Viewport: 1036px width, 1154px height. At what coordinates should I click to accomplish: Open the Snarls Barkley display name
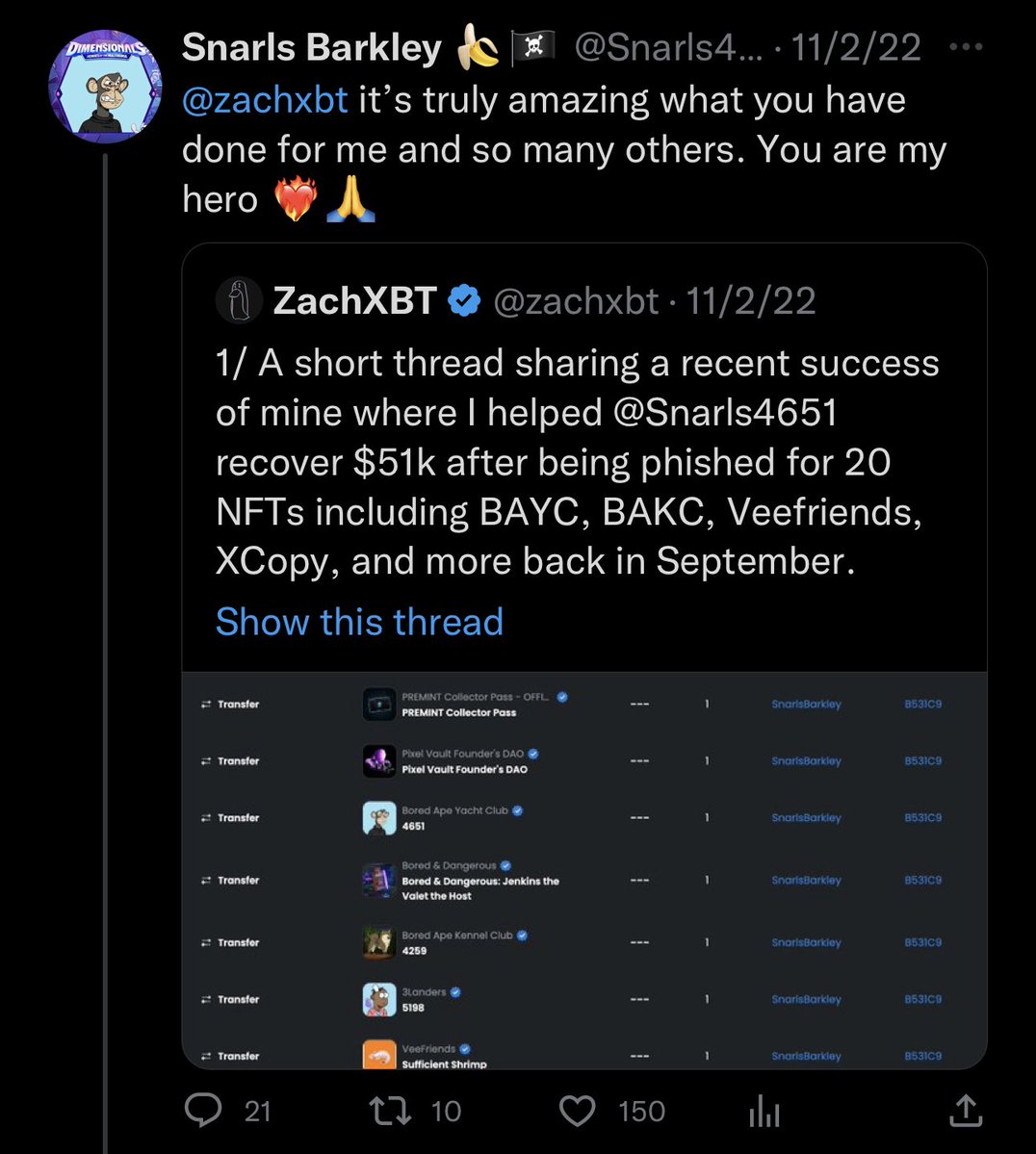point(311,47)
